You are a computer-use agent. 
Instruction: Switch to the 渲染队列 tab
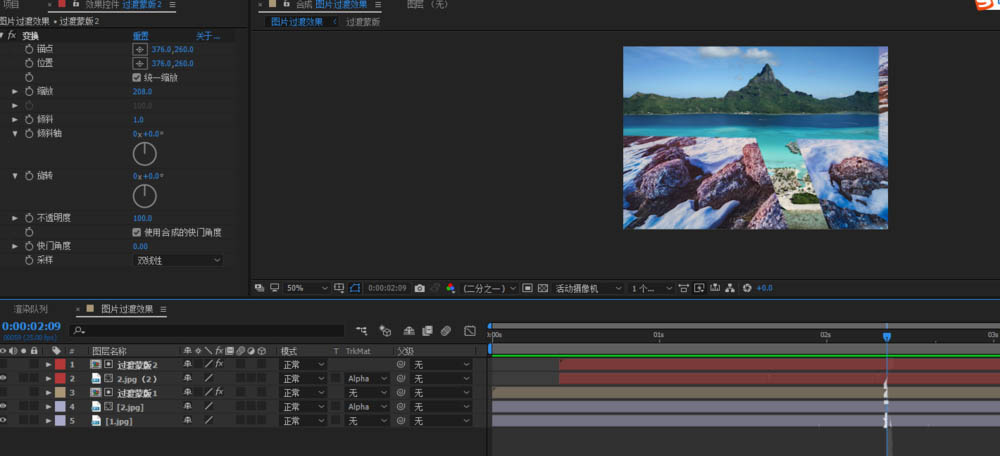(x=30, y=309)
